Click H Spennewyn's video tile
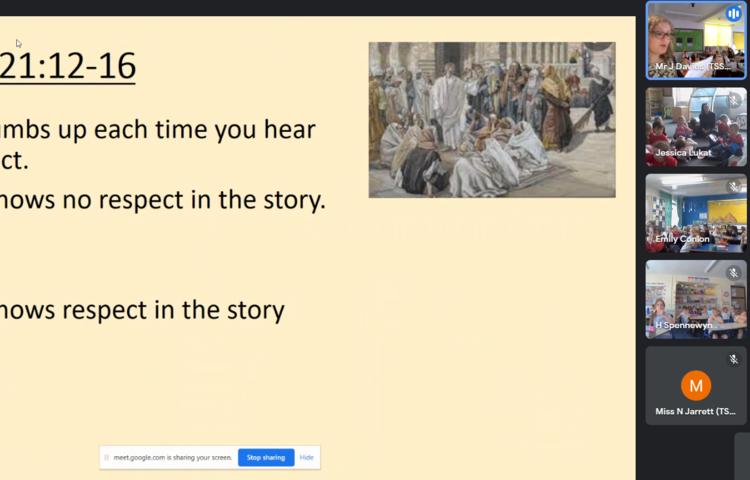Viewport: 750px width, 480px height. coord(696,299)
